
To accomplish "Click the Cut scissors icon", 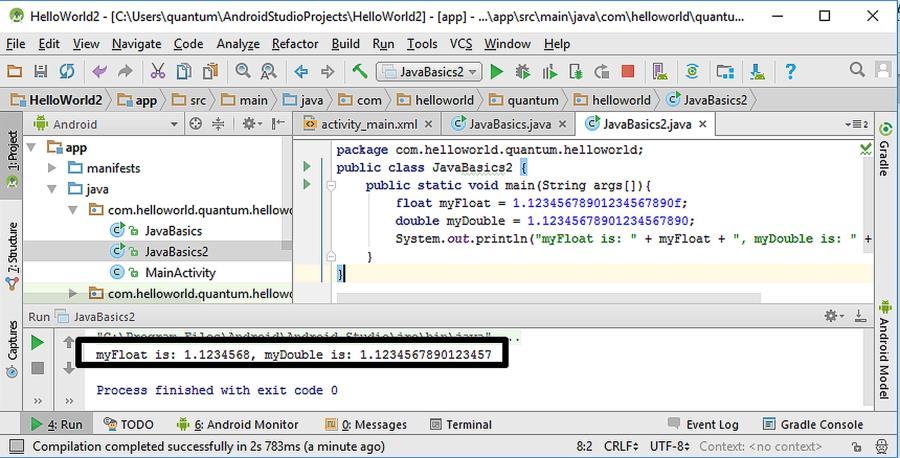I will pos(157,71).
